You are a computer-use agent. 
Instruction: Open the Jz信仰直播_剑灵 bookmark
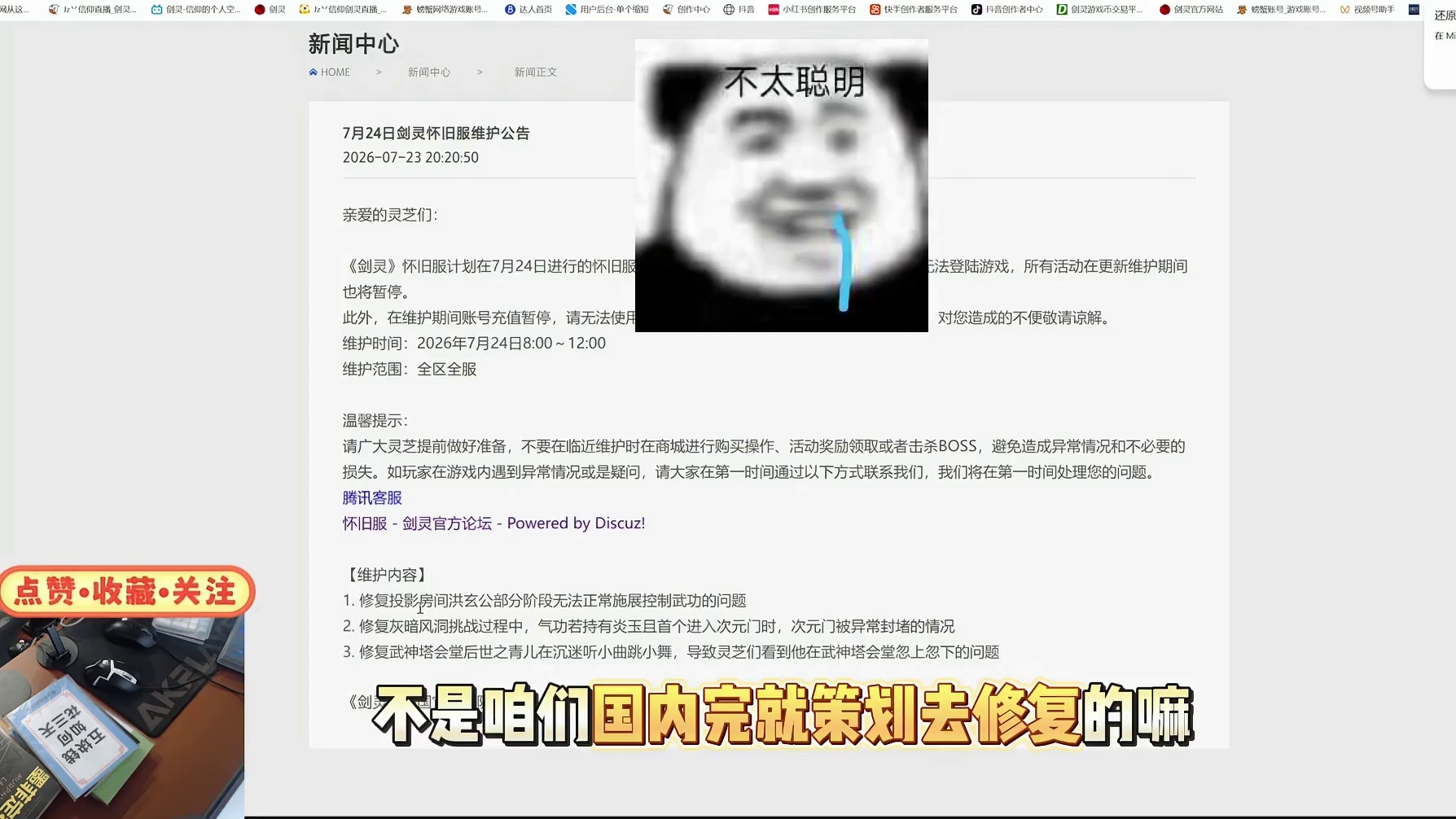coord(93,10)
